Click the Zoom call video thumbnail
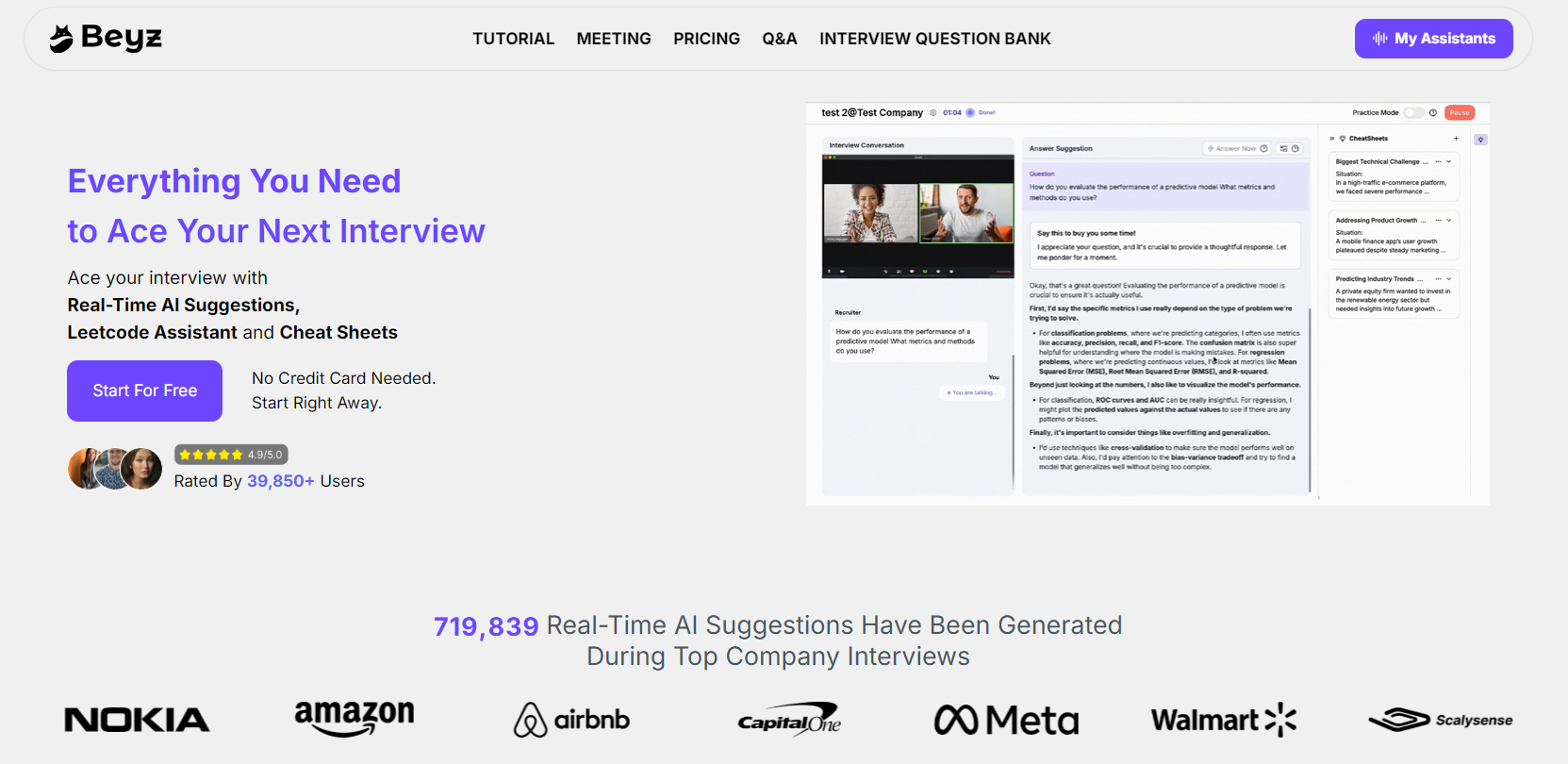The height and width of the screenshot is (764, 1568). 917,216
